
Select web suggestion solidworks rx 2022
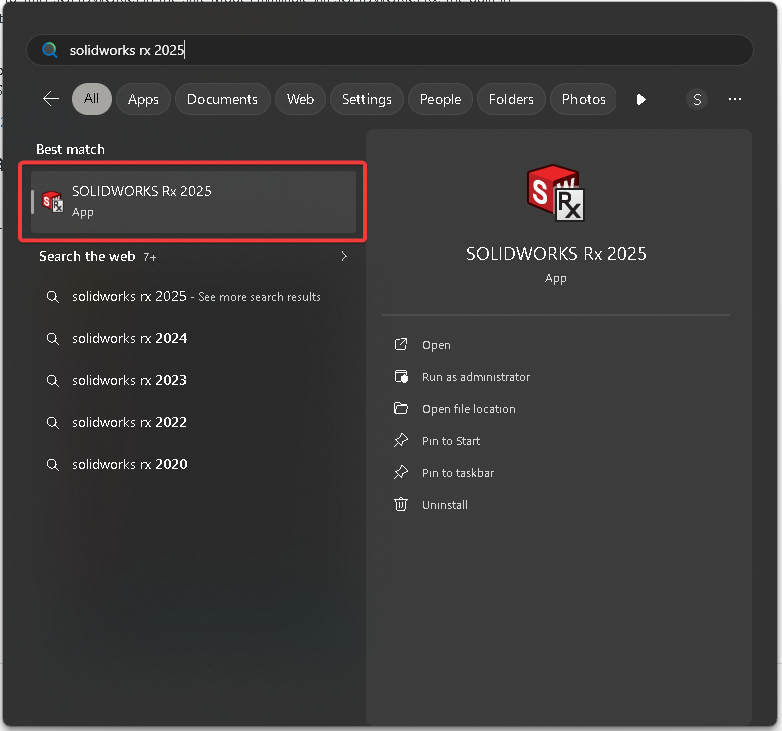click(x=194, y=422)
